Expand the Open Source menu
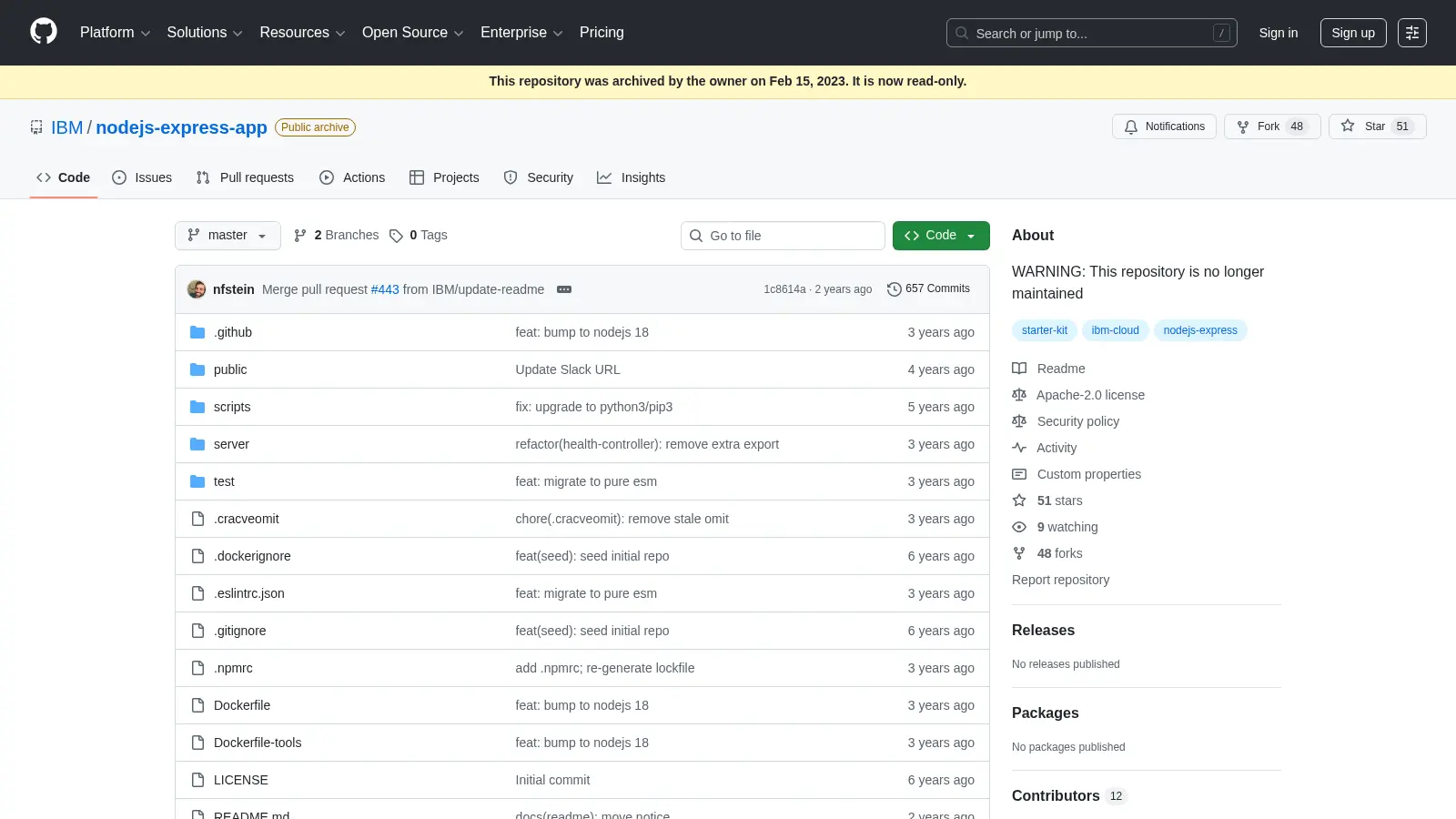1456x819 pixels. [413, 33]
